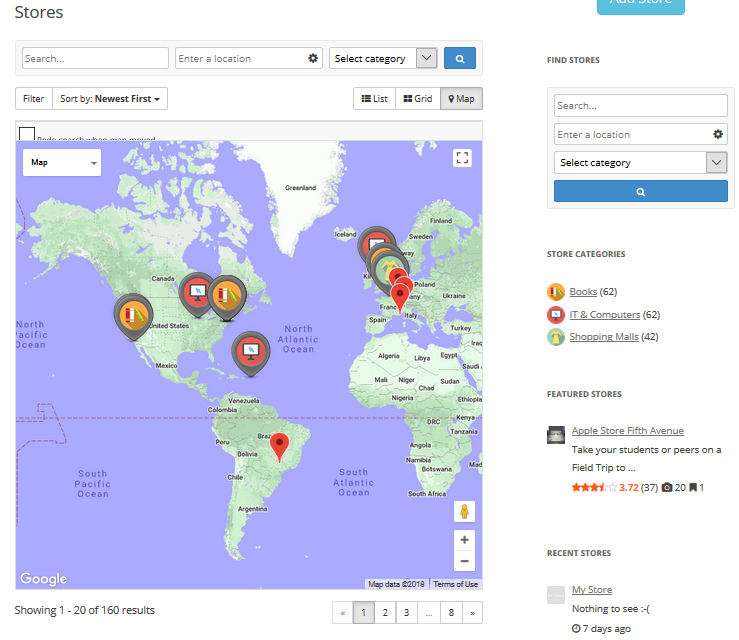Image resolution: width=739 pixels, height=640 pixels.
Task: Zoom in using the map plus button
Action: 463,540
